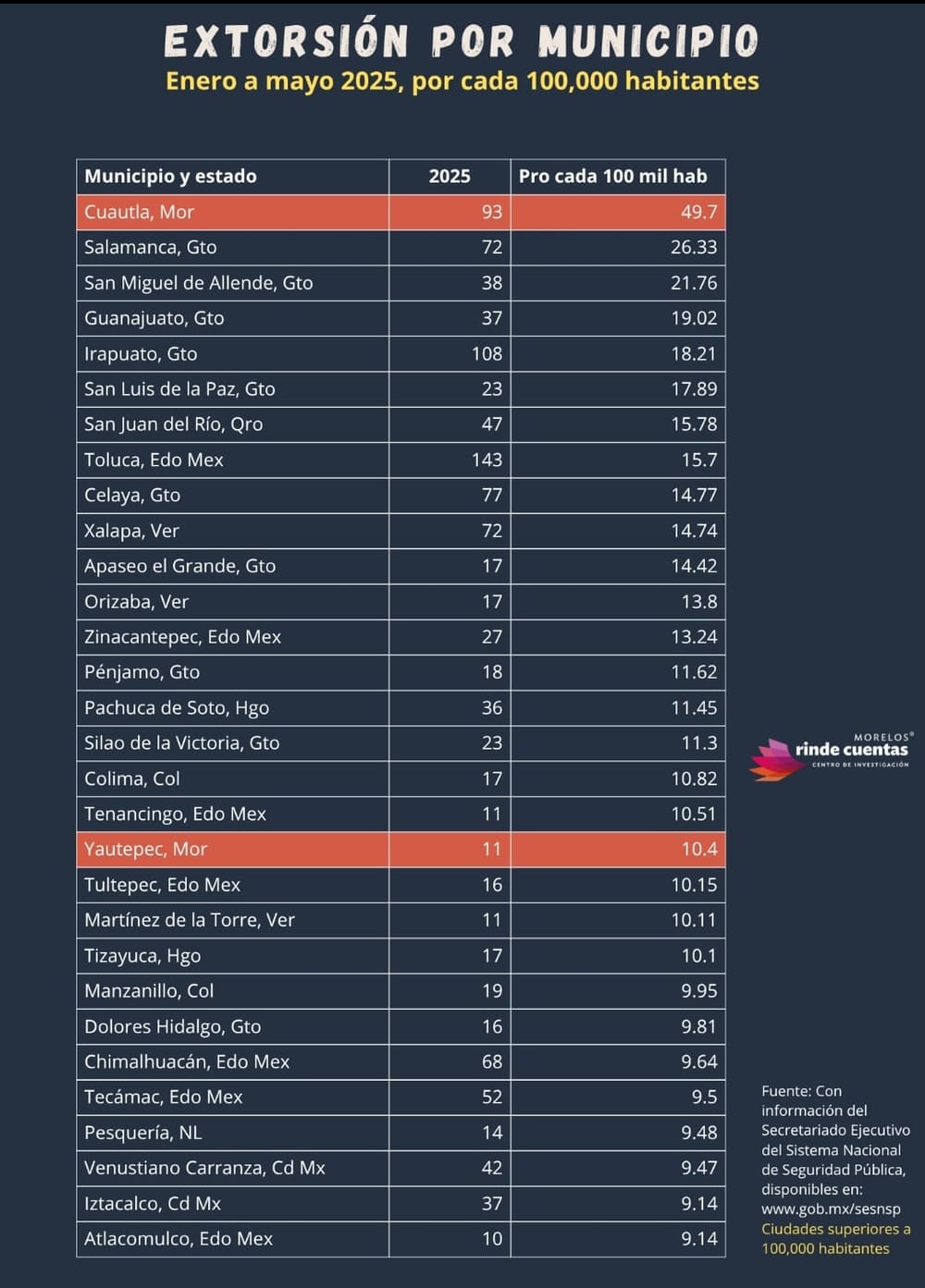Select the '2025' column header
Screen dimensions: 925x1288
450,177
